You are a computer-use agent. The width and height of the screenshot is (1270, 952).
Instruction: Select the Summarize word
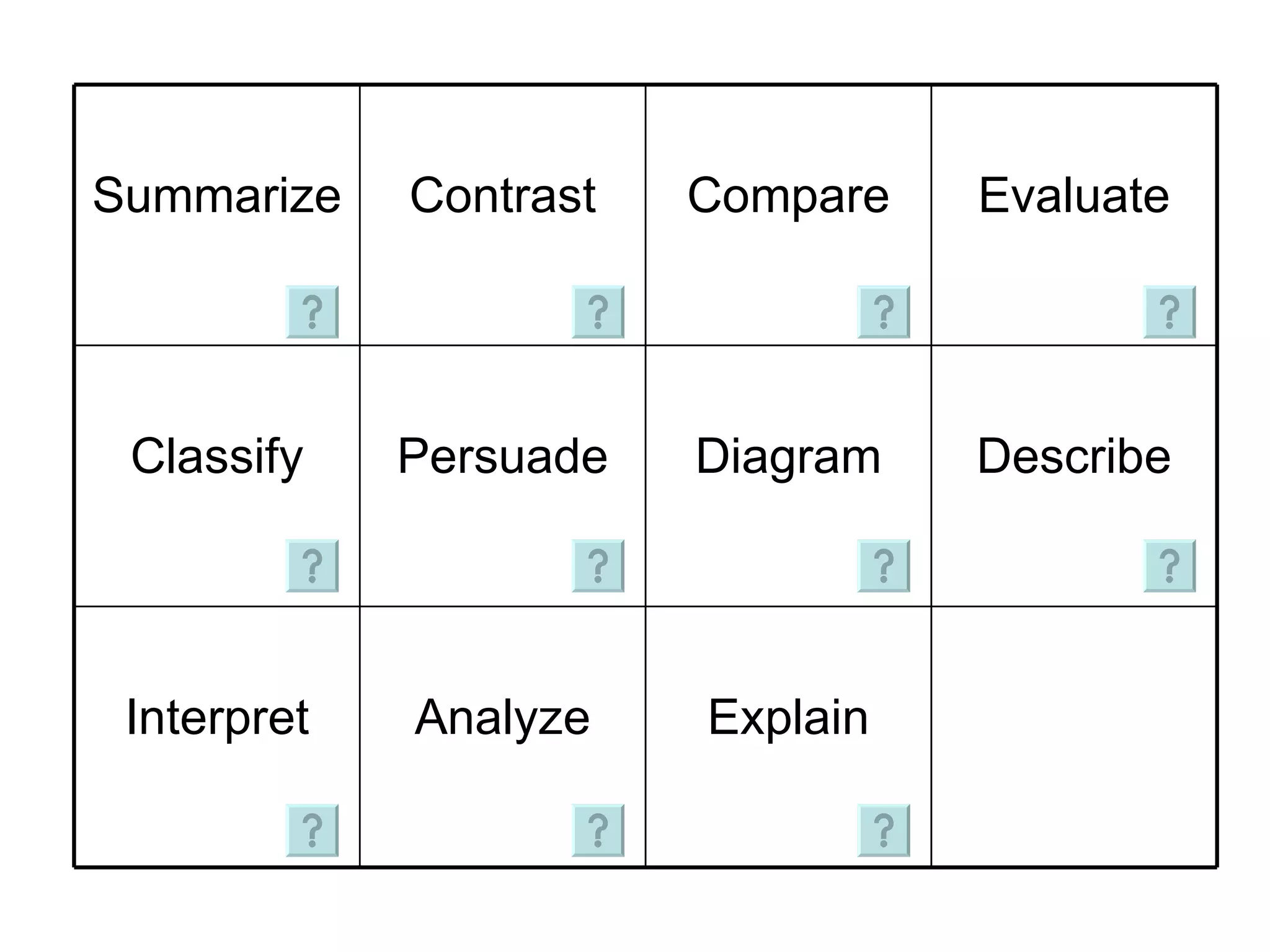(217, 196)
